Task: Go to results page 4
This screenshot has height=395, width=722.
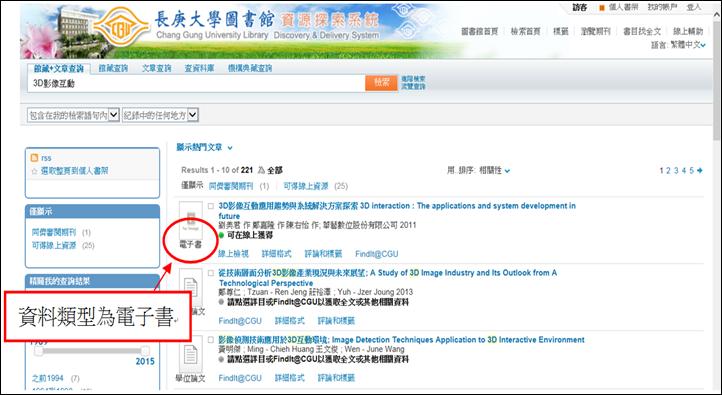Action: (684, 170)
